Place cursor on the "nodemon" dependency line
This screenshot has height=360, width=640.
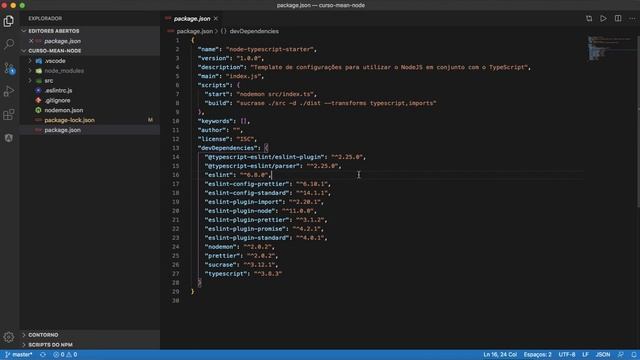239,247
